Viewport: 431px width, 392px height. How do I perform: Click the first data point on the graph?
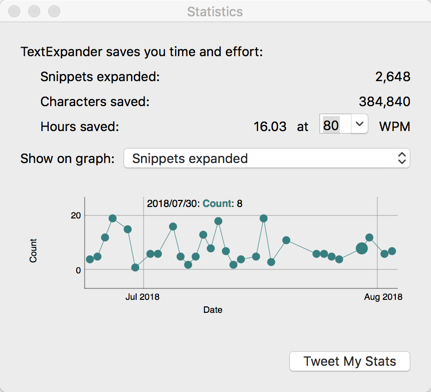[x=90, y=259]
